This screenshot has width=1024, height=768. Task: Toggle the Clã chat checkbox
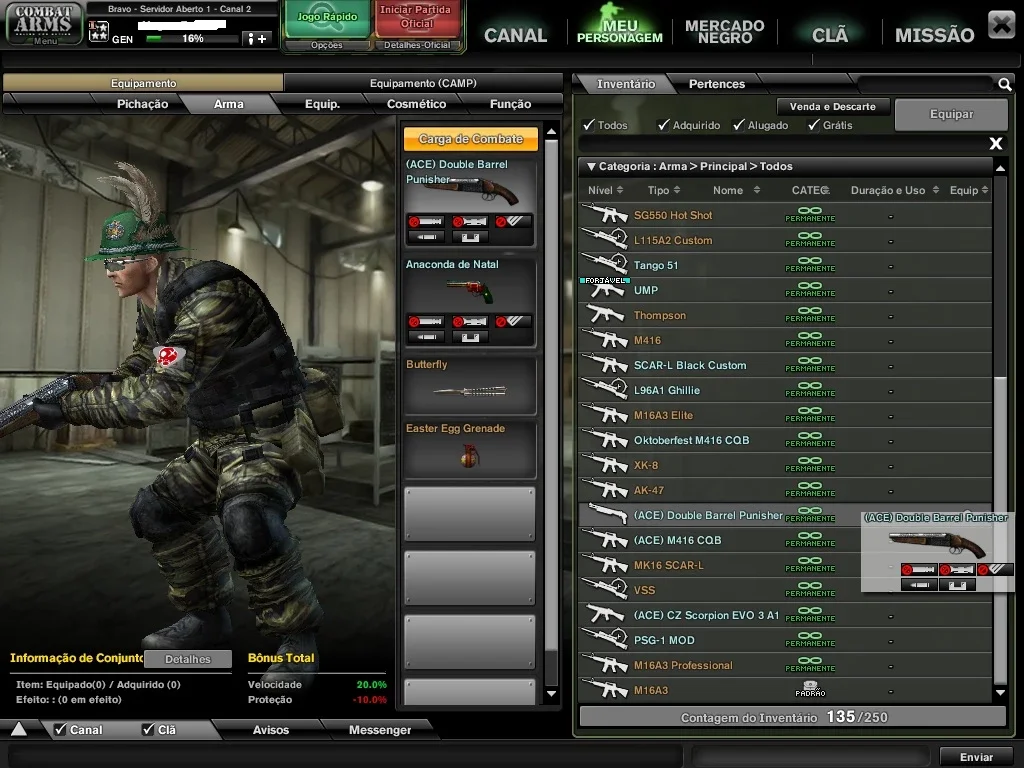point(148,729)
